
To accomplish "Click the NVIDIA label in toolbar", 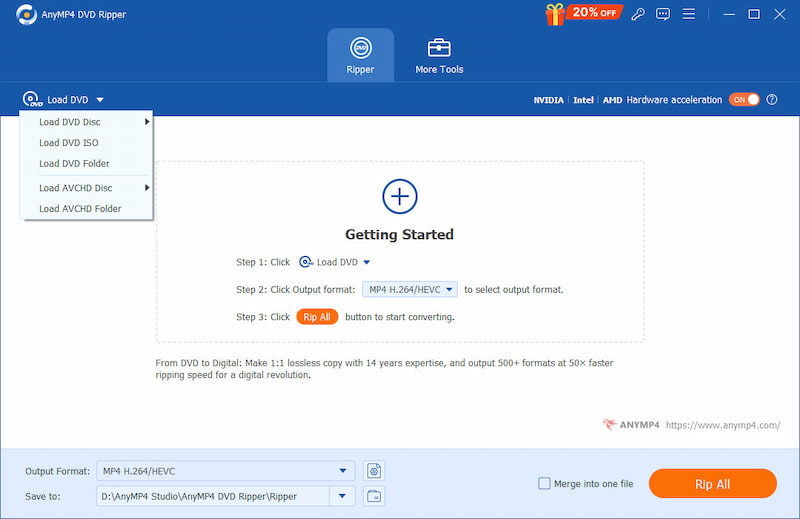I will click(548, 100).
